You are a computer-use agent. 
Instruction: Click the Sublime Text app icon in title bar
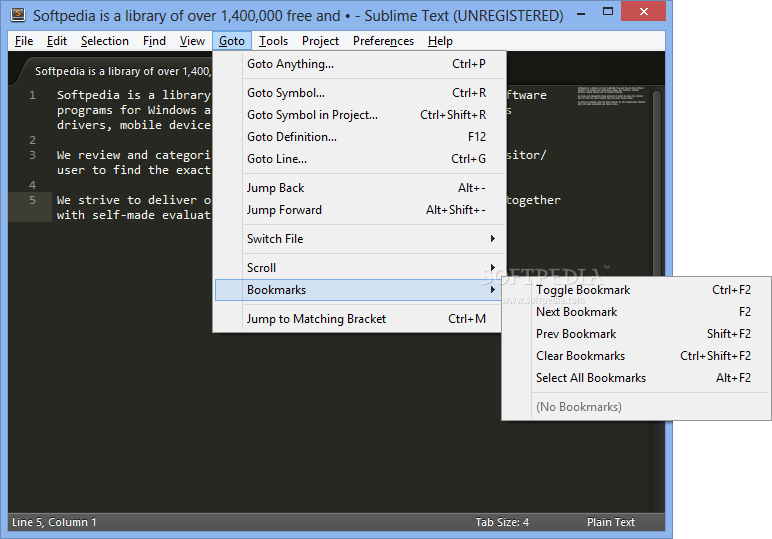point(18,15)
